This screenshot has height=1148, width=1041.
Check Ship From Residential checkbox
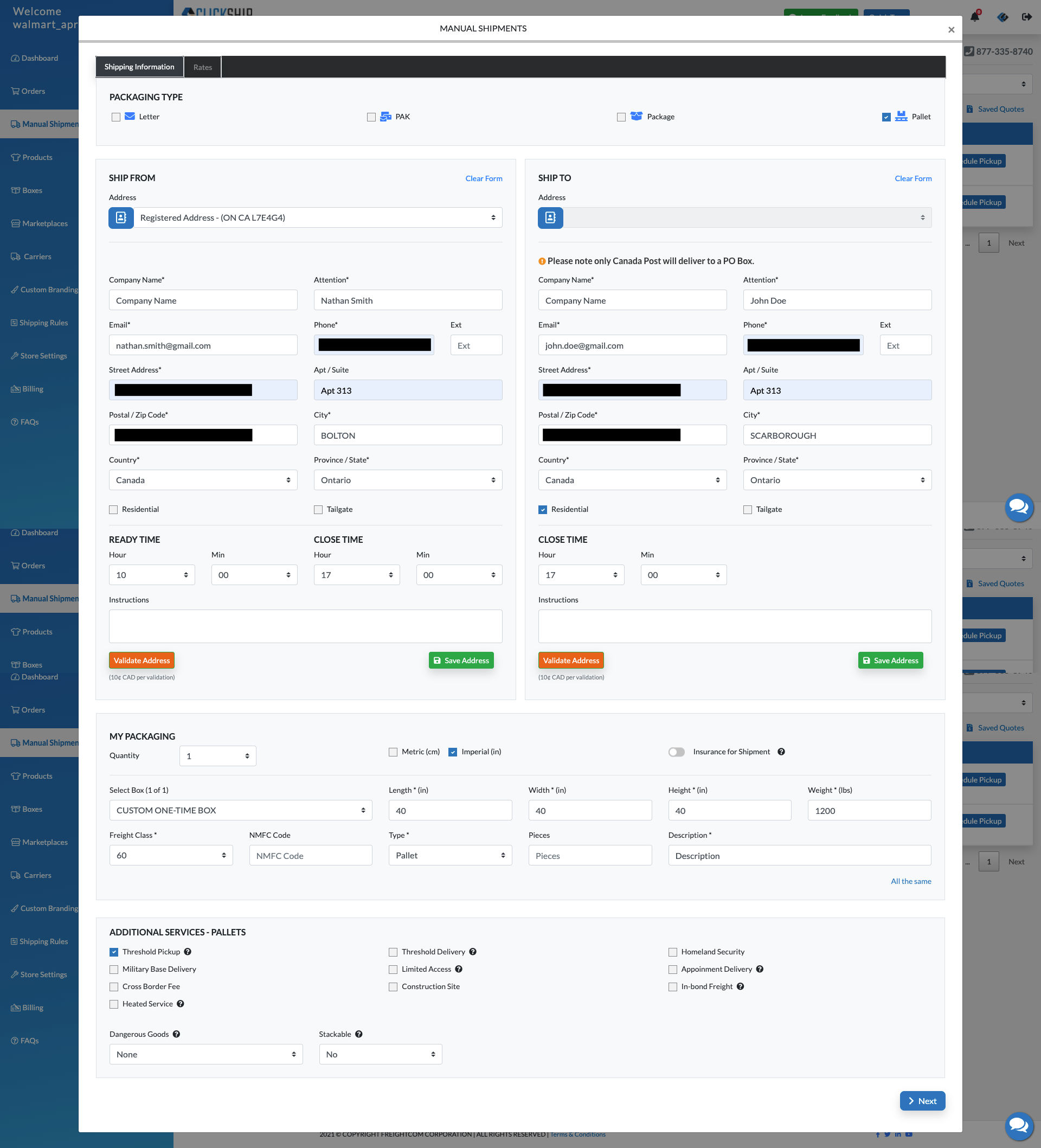tap(113, 510)
